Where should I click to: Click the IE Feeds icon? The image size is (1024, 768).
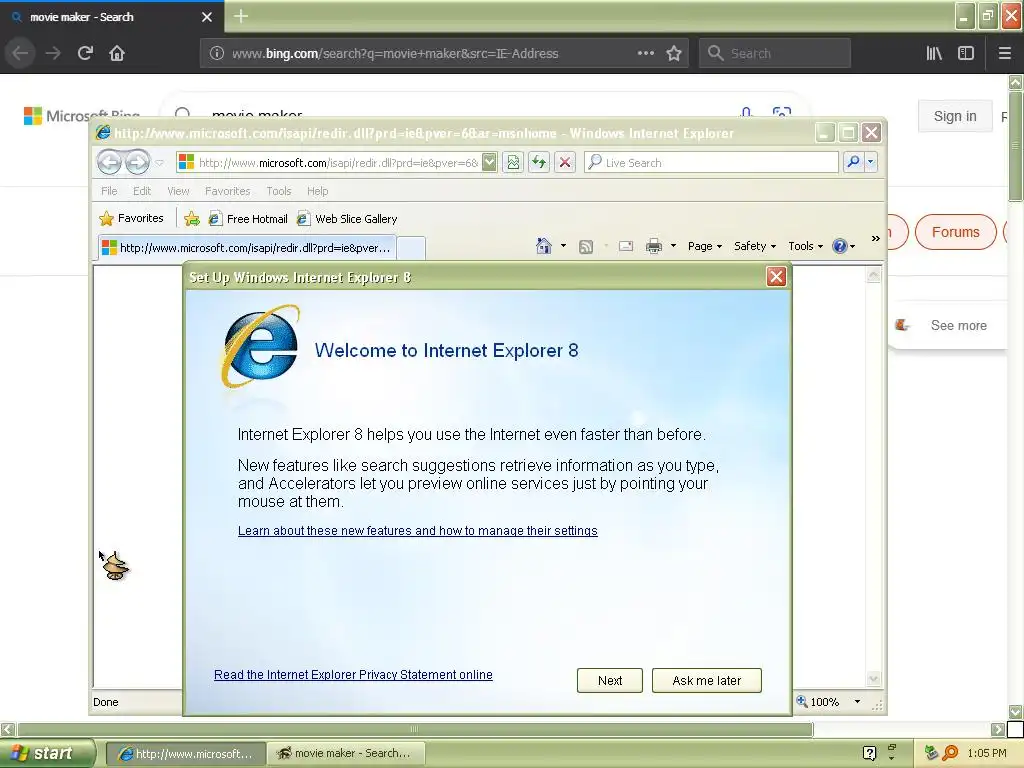click(586, 246)
